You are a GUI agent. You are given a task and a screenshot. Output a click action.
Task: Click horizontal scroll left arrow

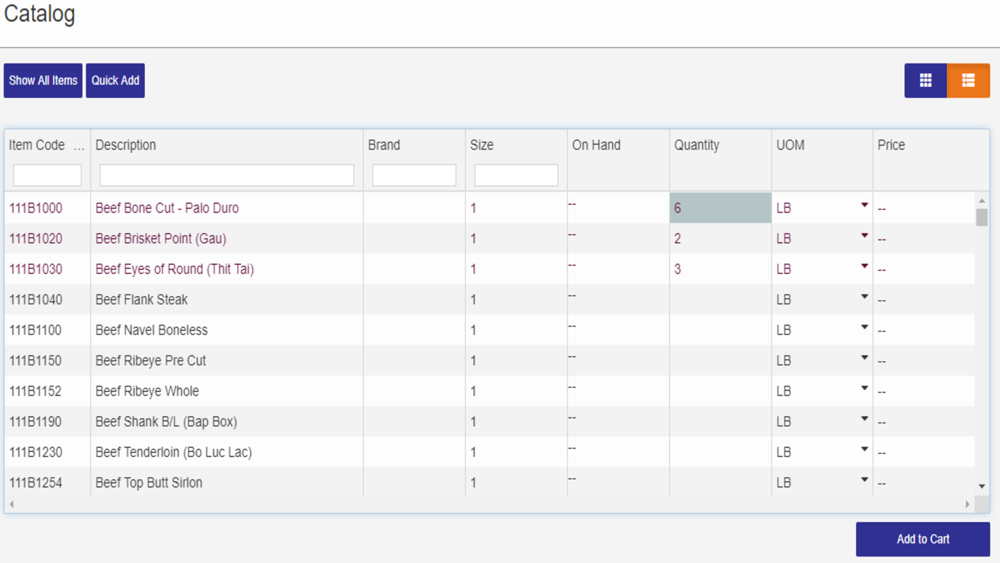tap(11, 504)
